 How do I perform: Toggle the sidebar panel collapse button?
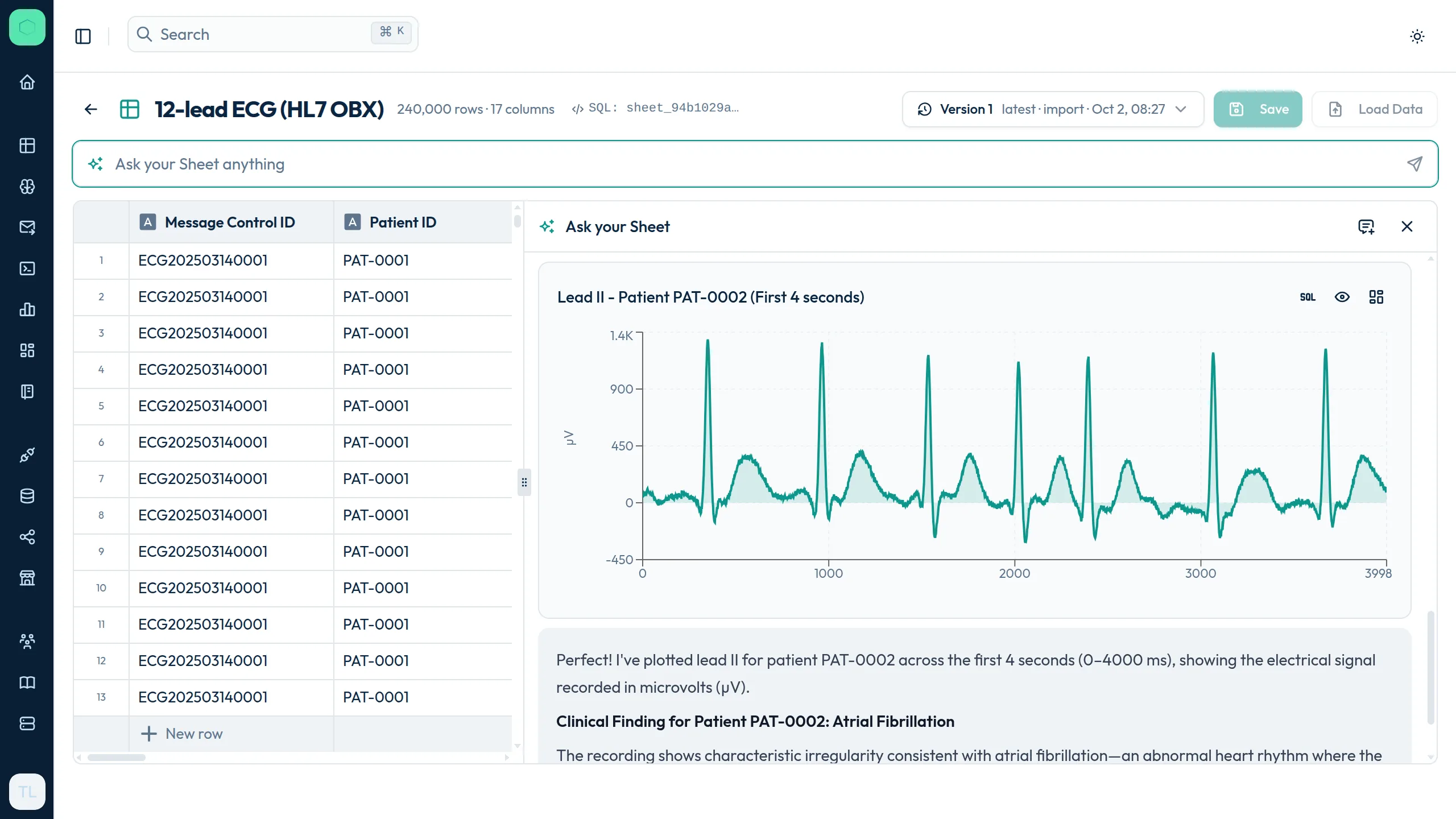(83, 36)
